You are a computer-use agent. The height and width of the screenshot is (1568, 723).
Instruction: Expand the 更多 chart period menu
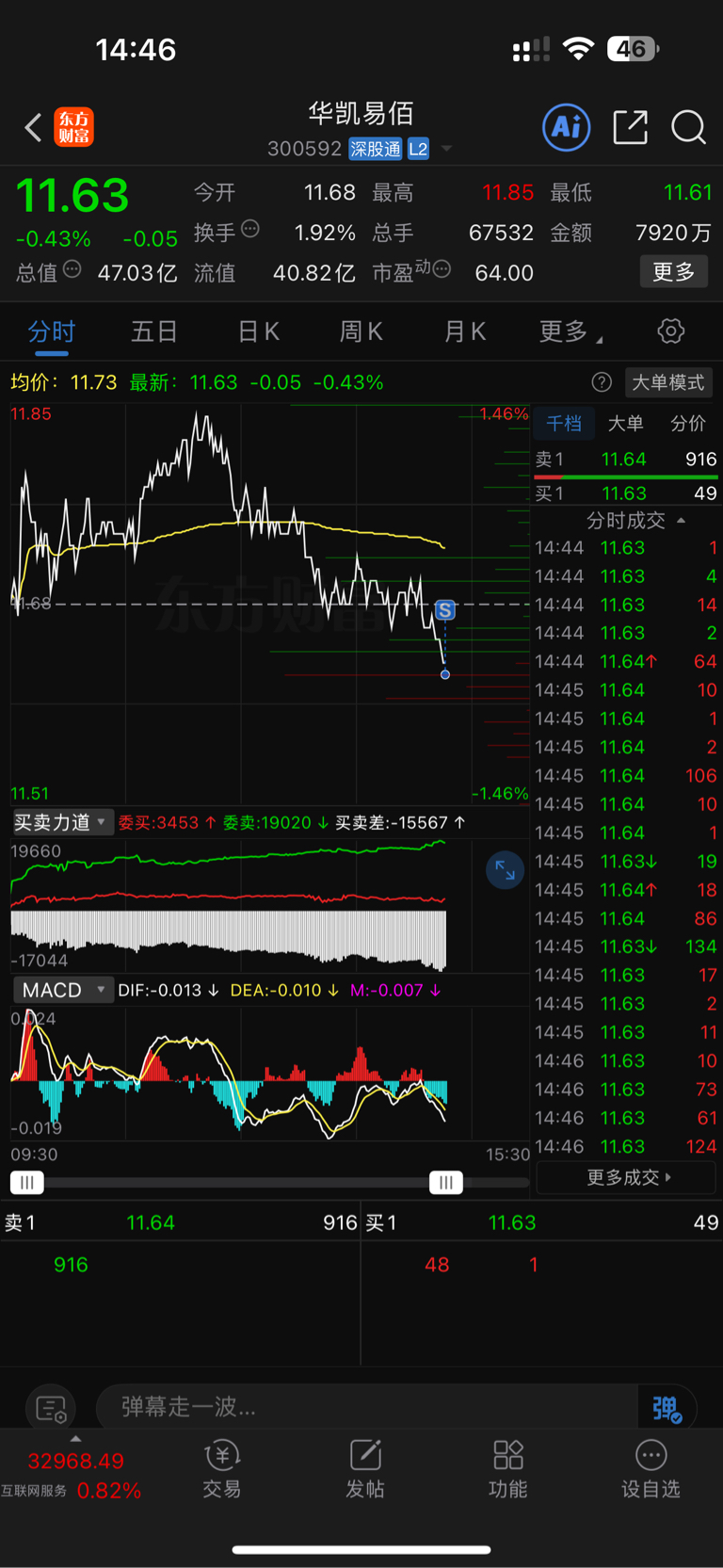(570, 331)
